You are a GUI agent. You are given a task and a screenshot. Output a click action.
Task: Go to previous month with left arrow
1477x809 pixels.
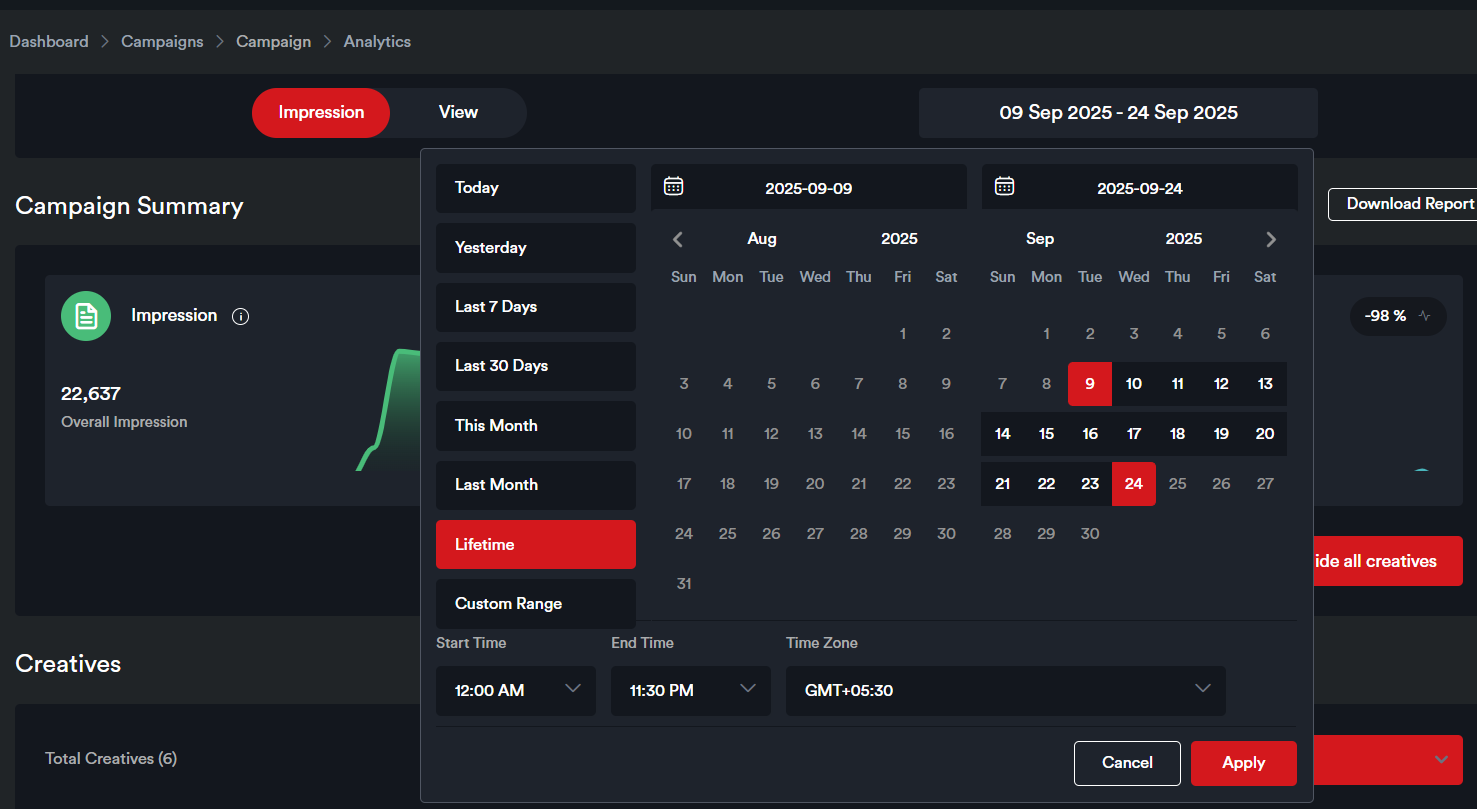pos(678,239)
